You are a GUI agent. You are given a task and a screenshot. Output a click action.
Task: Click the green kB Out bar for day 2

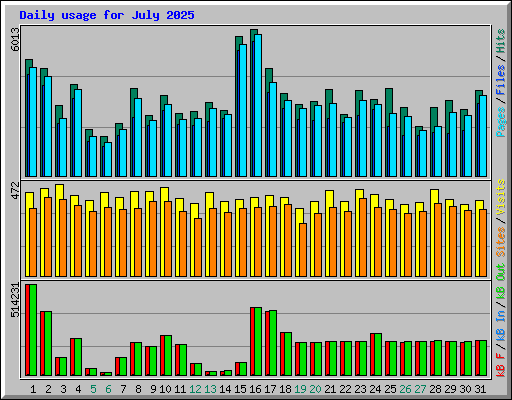48,343
